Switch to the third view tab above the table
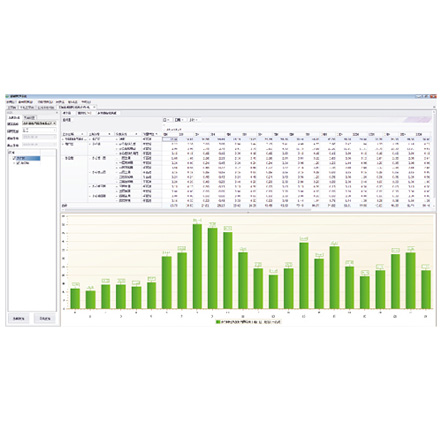444x436 pixels. 107,113
